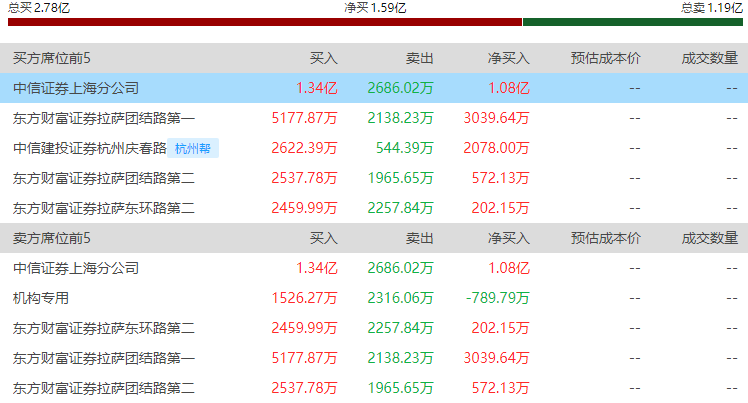748x403 pixels.
Task: Select 东方财富证券拉萨东环路第二 under 买方席位前5
Action: pyautogui.click(x=104, y=208)
